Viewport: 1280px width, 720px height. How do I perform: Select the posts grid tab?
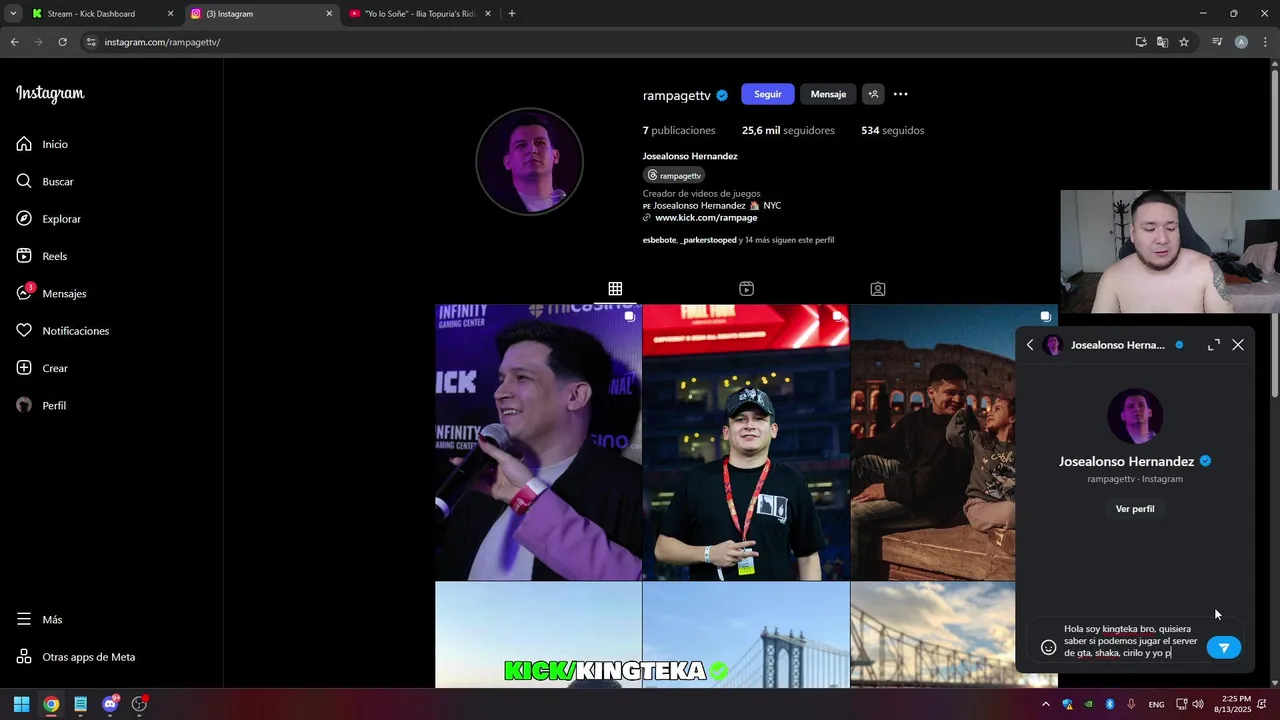tap(615, 289)
